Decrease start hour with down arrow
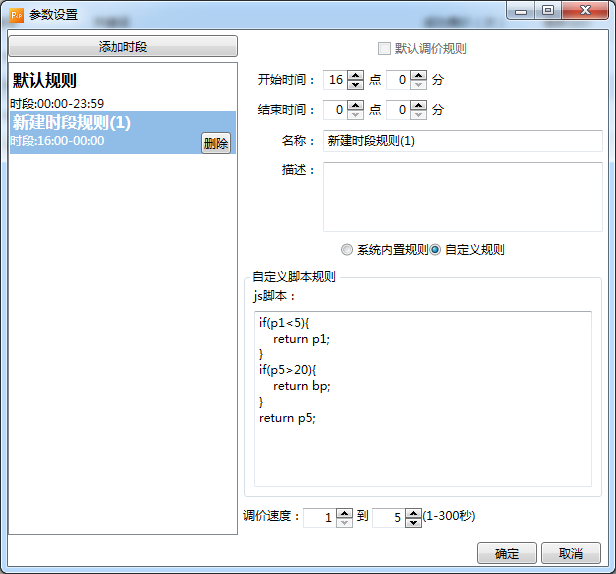 [356, 84]
